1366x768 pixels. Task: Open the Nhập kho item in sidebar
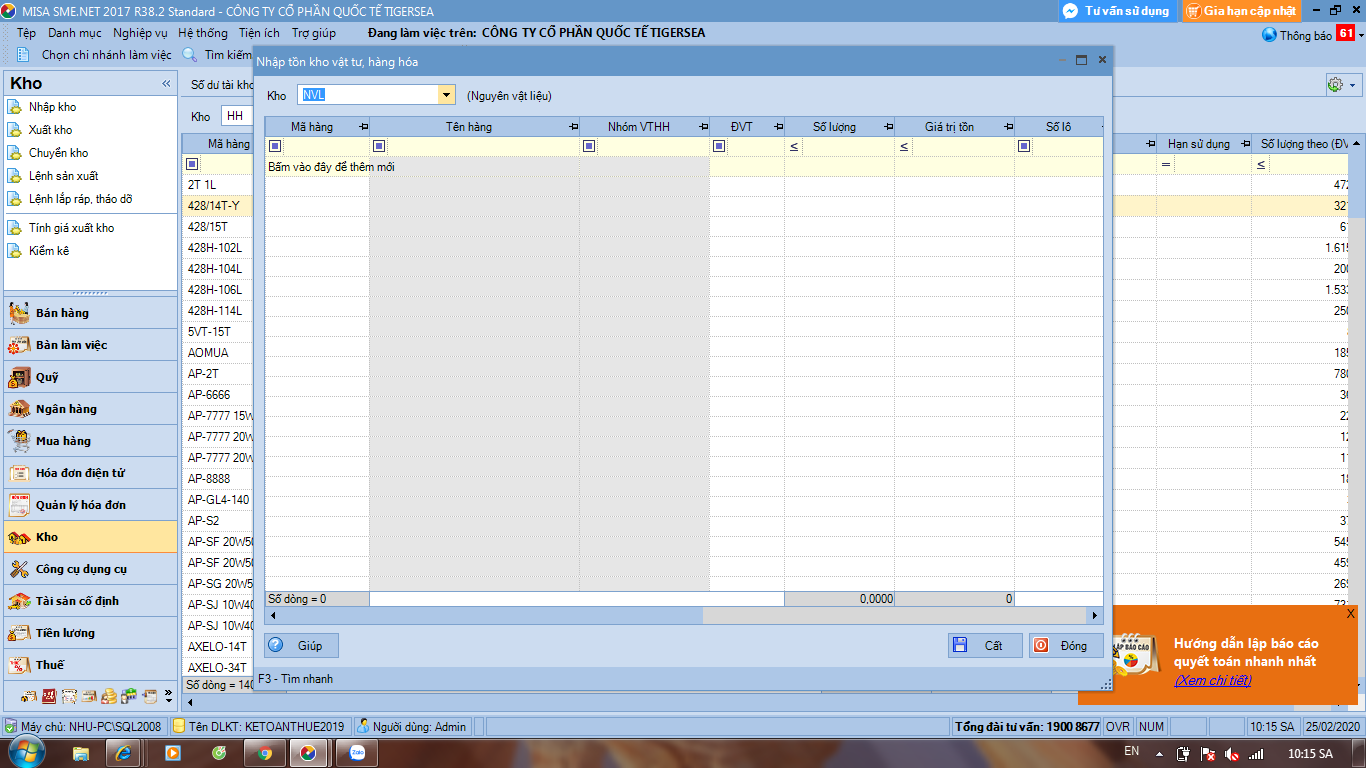(x=52, y=107)
